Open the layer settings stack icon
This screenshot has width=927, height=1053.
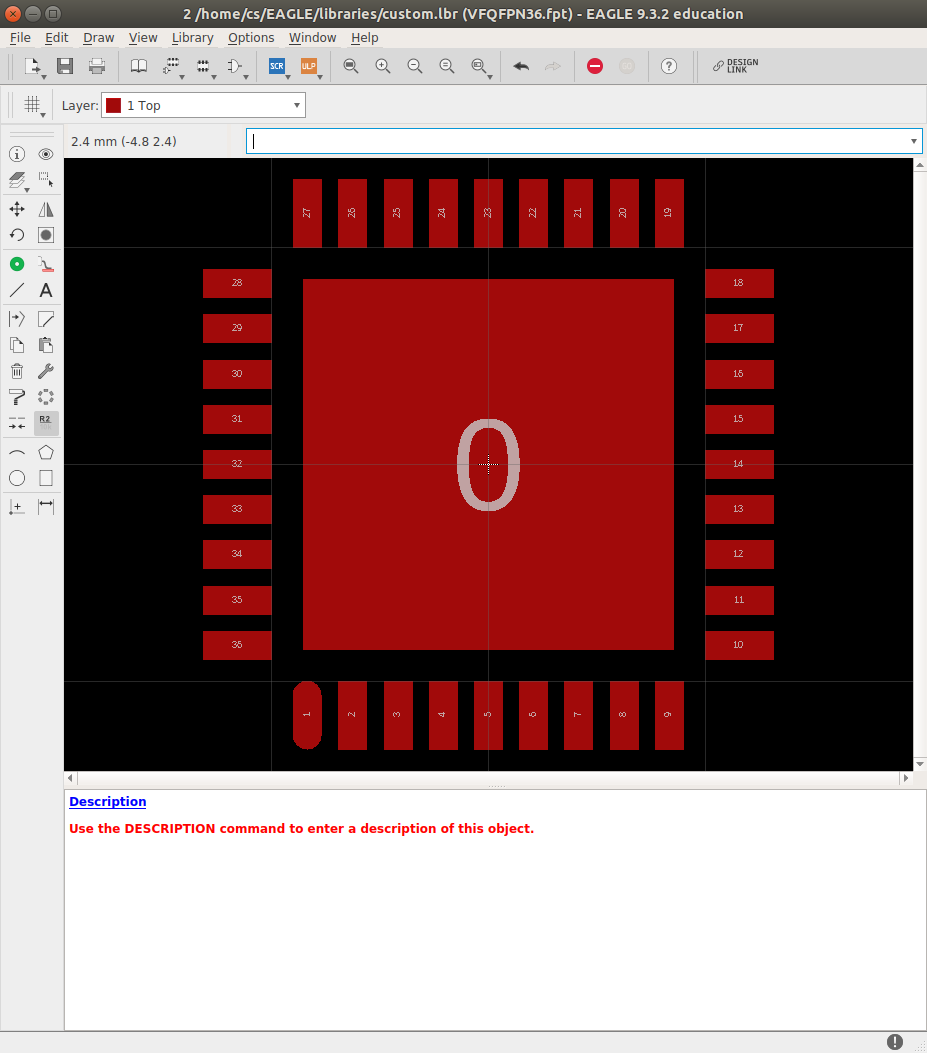(x=17, y=180)
